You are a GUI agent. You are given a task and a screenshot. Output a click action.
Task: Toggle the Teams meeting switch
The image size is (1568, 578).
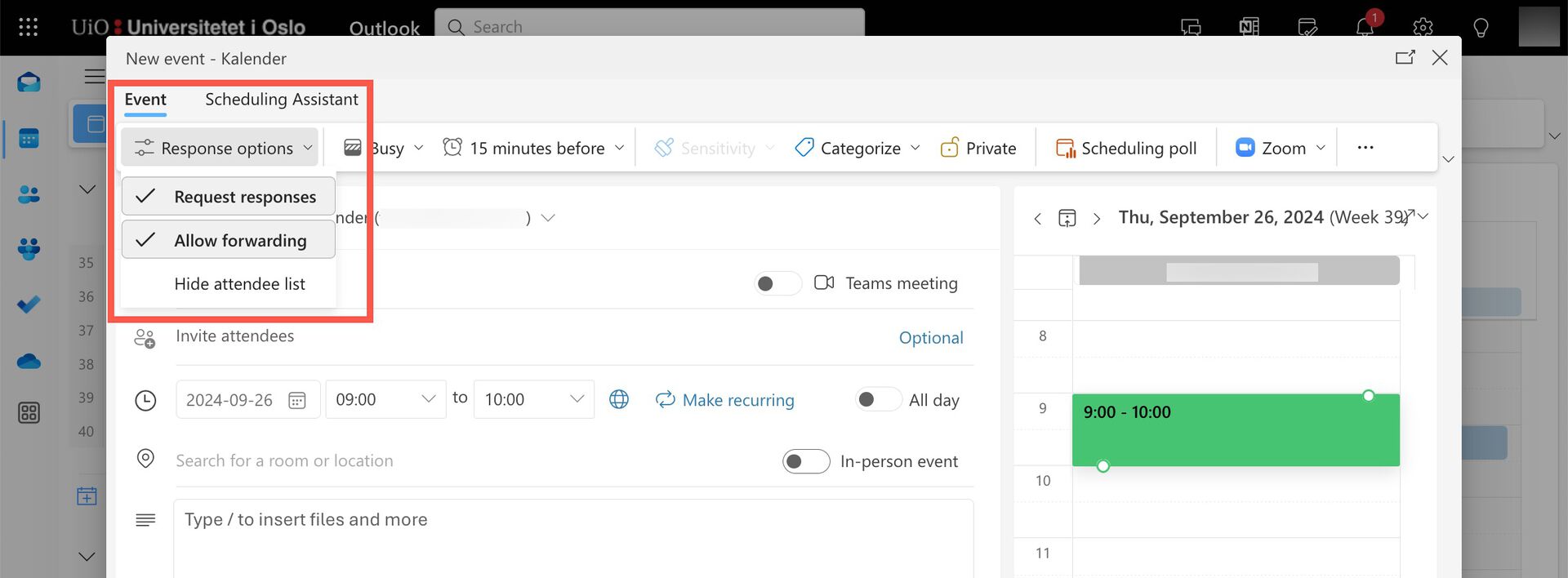(x=777, y=283)
